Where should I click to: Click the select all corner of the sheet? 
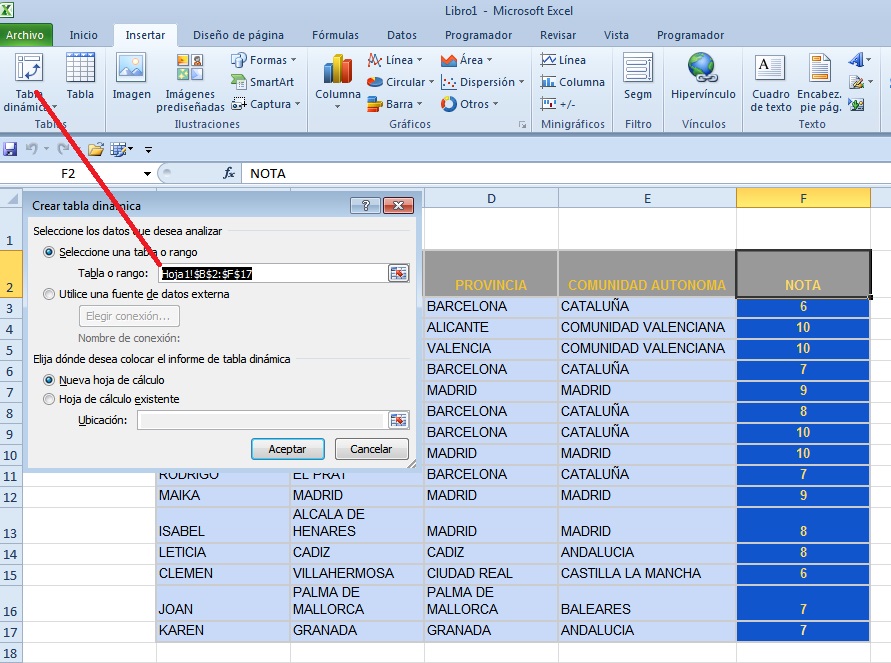(11, 199)
